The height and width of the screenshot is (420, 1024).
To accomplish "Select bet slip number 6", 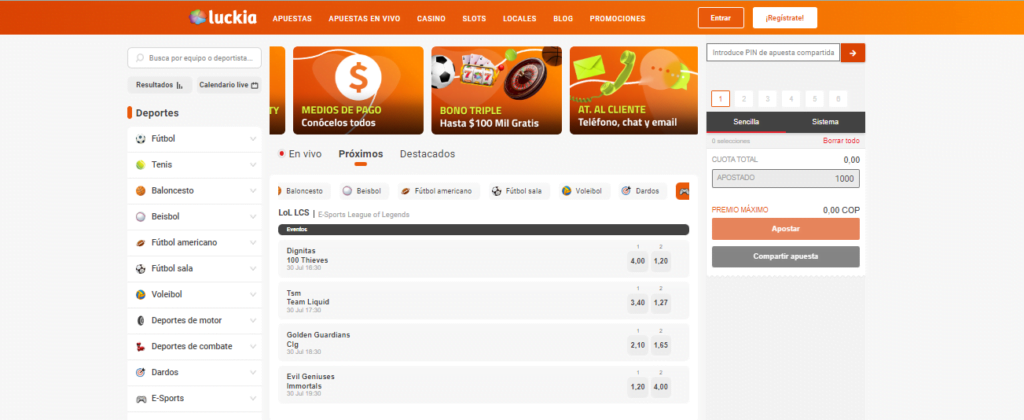I will [x=838, y=99].
